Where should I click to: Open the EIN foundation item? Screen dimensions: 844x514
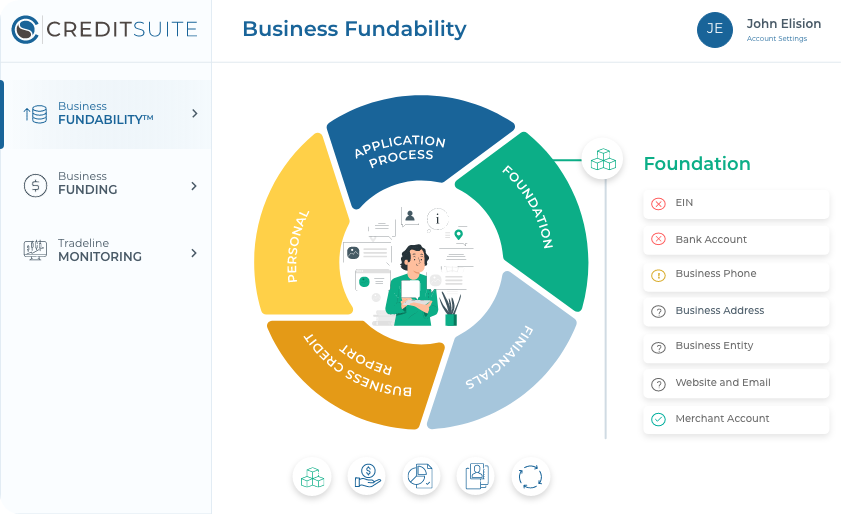(736, 204)
